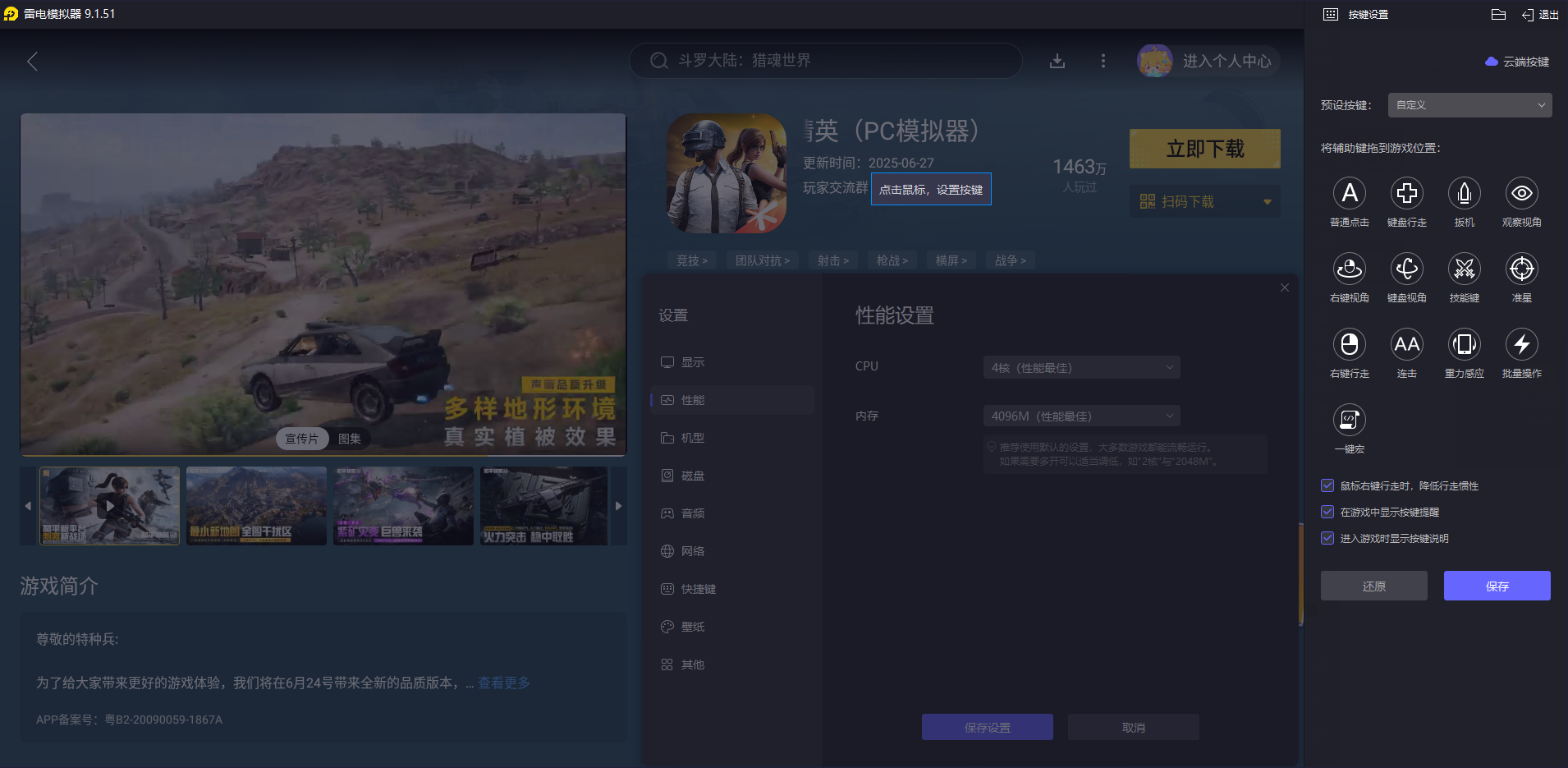Select the 键盘行走 keyboard walk tool
This screenshot has width=1568, height=768.
pyautogui.click(x=1406, y=194)
